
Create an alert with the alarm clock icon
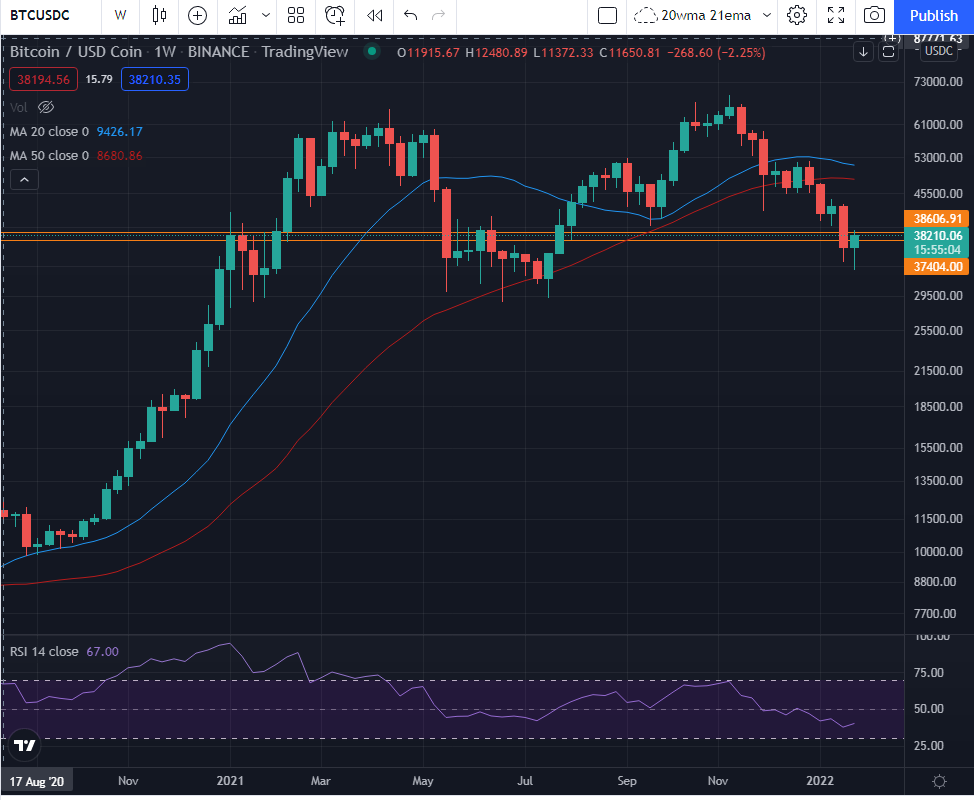tap(335, 16)
